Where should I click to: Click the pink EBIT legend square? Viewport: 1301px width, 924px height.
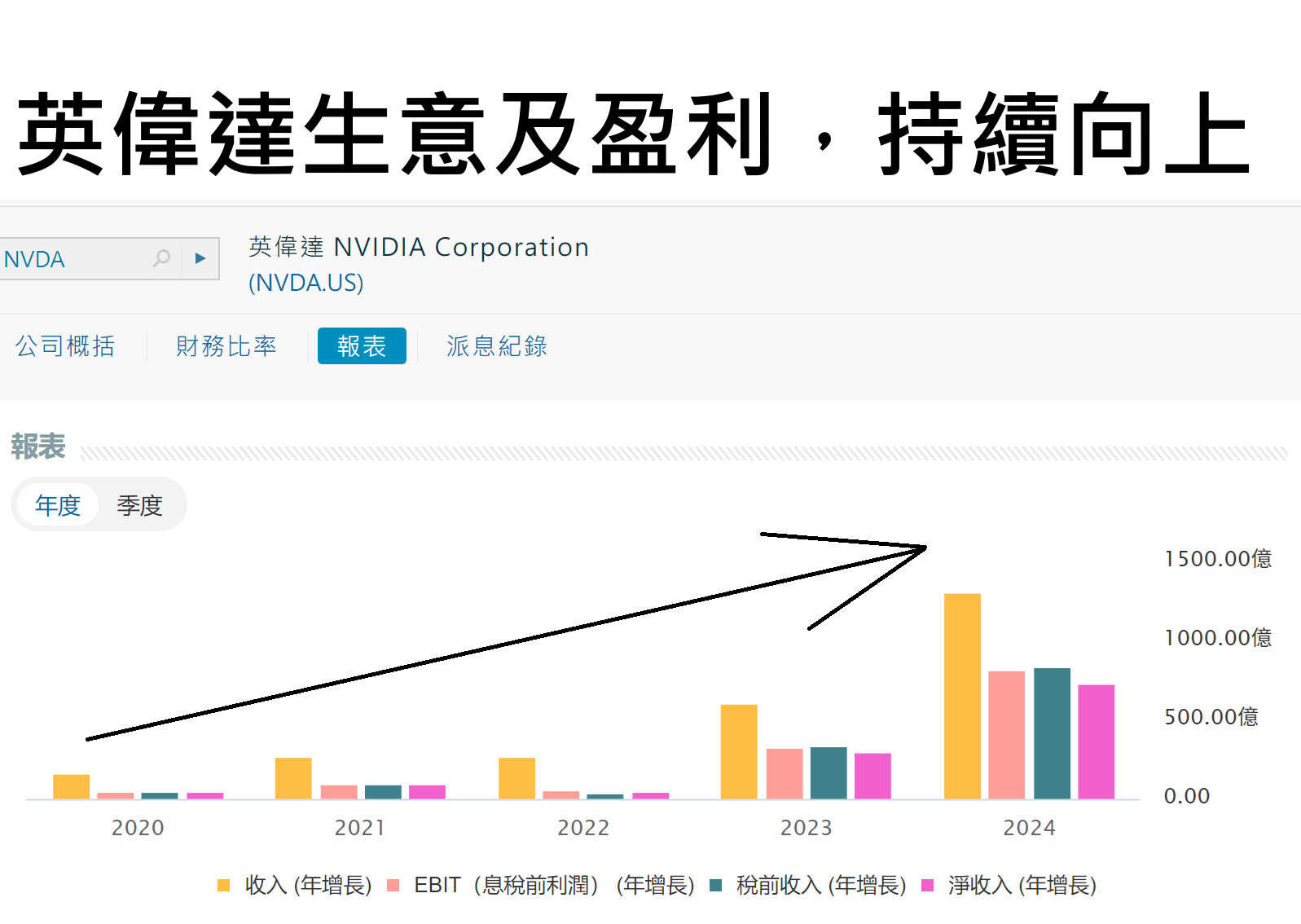pyautogui.click(x=393, y=885)
